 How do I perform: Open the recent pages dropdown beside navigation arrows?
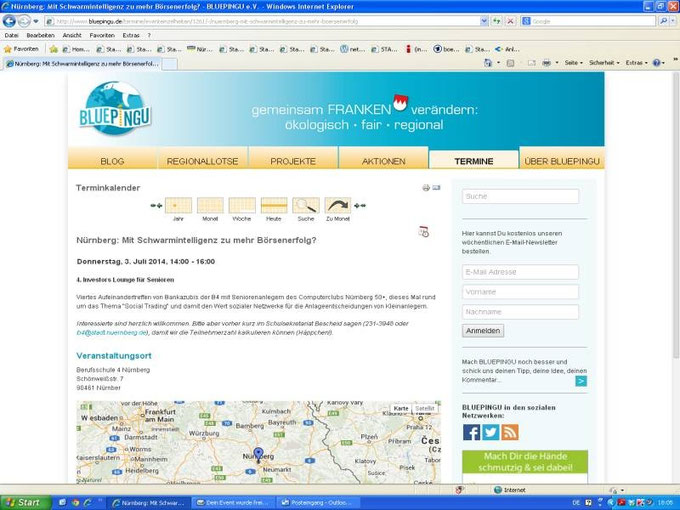pos(36,21)
